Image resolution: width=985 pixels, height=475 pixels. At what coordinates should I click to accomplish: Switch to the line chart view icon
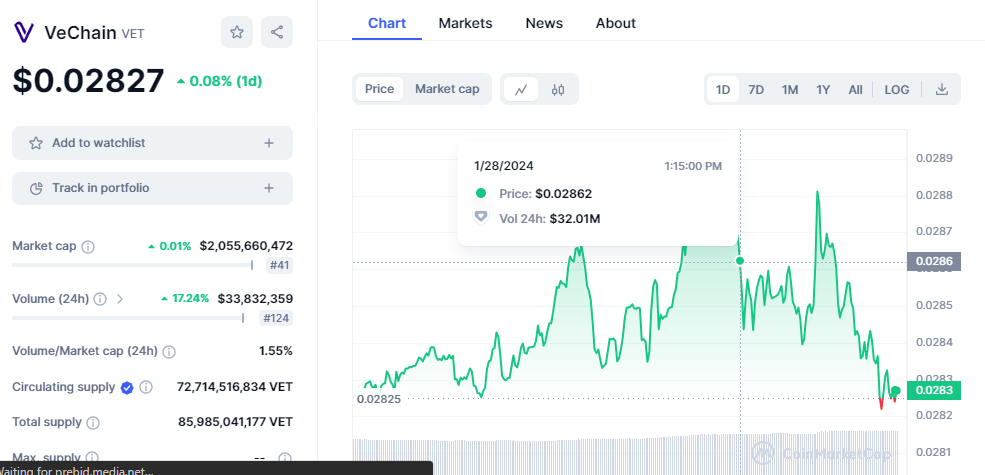521,90
